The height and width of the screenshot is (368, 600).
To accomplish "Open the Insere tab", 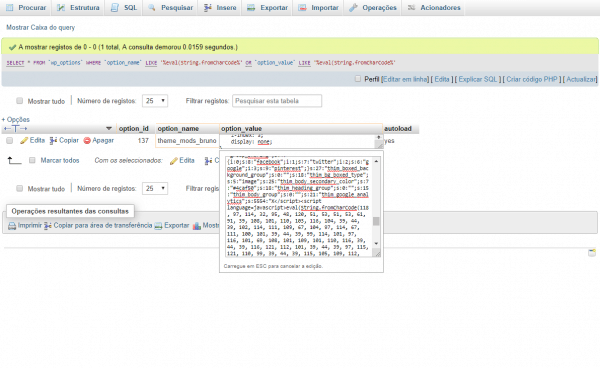I will point(220,8).
